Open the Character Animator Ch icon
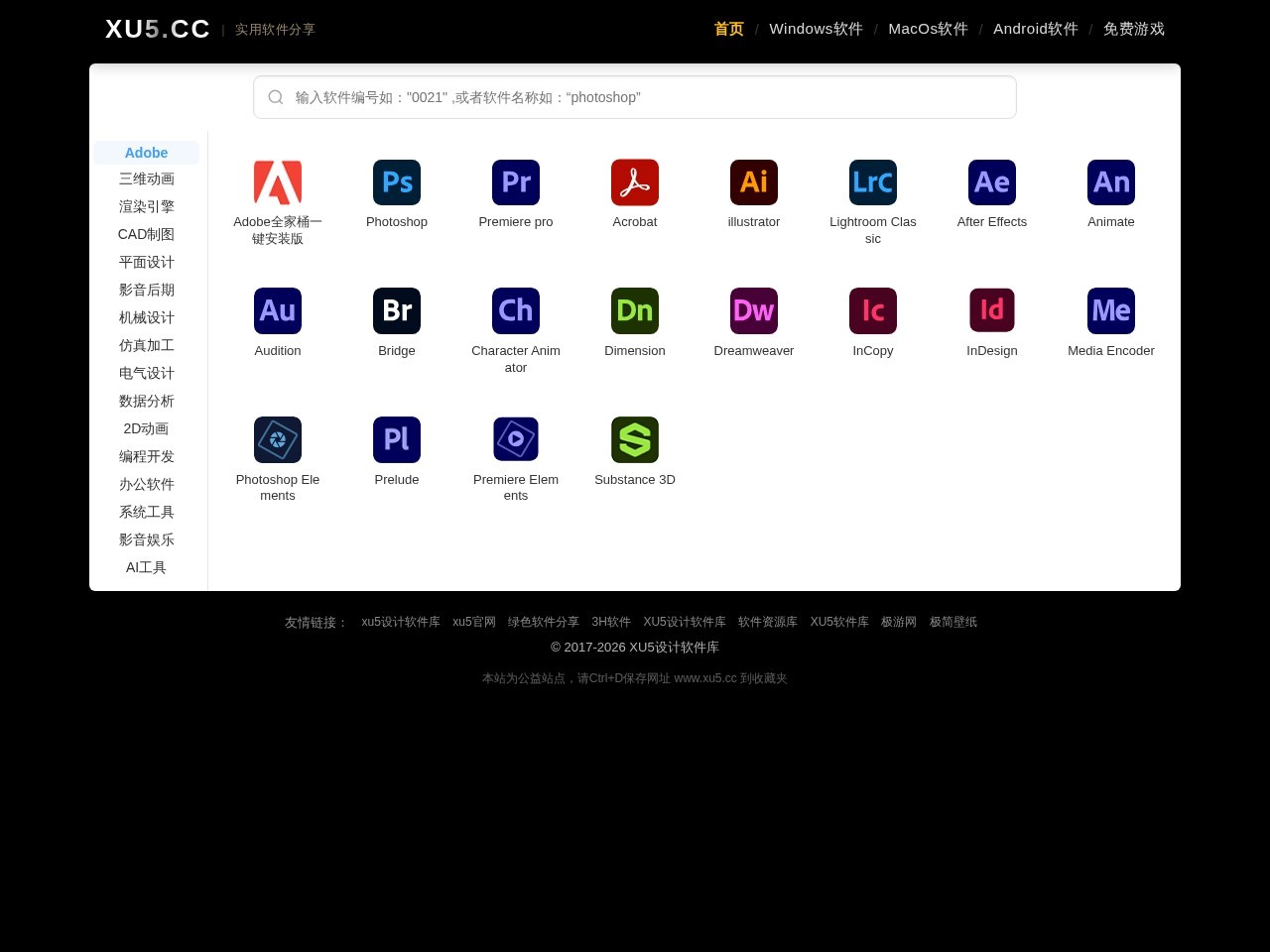The height and width of the screenshot is (952, 1270). [x=516, y=311]
